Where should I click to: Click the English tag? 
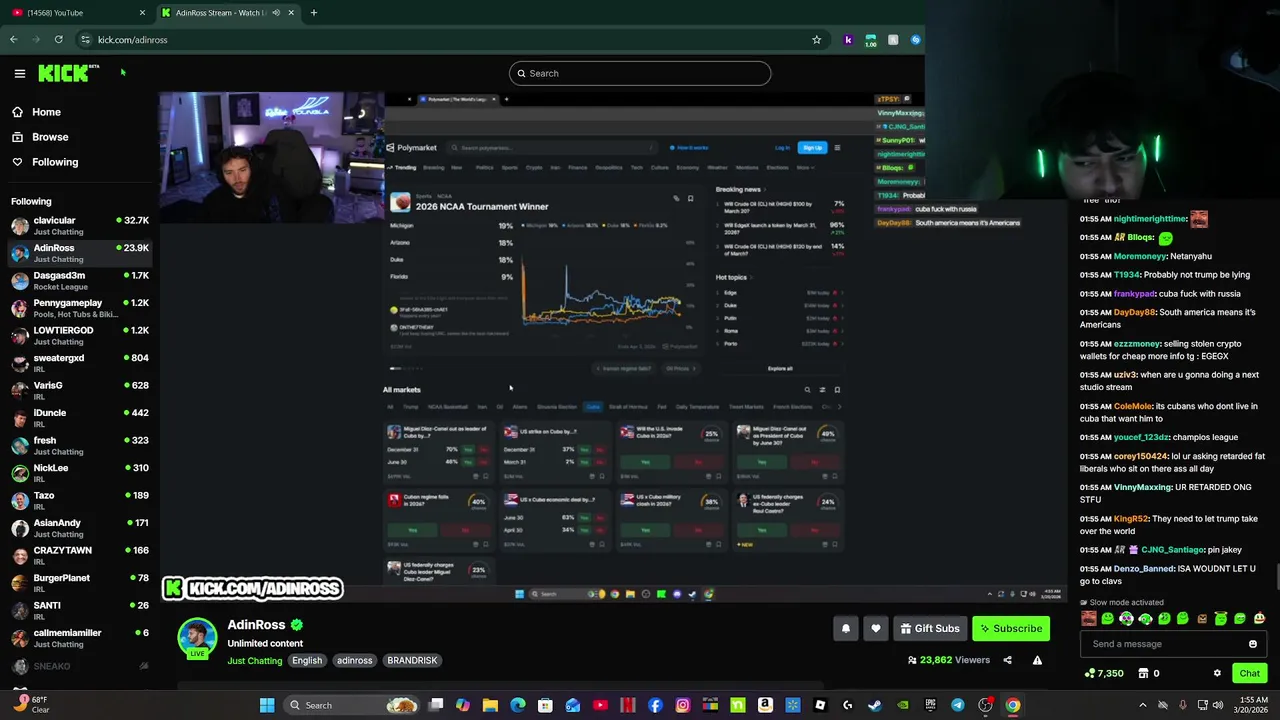click(307, 661)
